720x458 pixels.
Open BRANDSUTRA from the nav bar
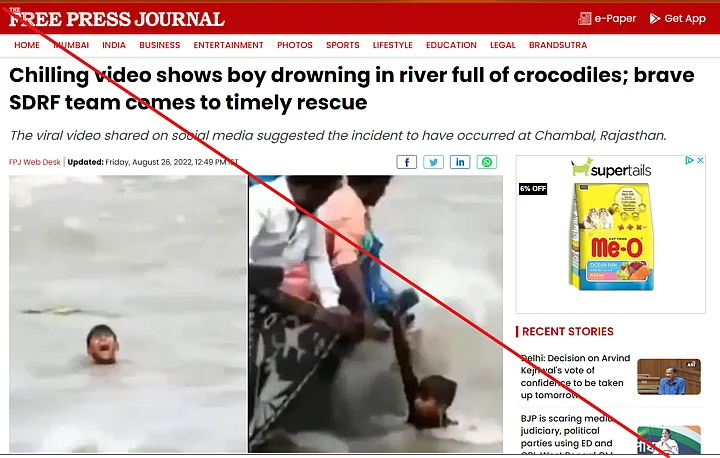558,45
